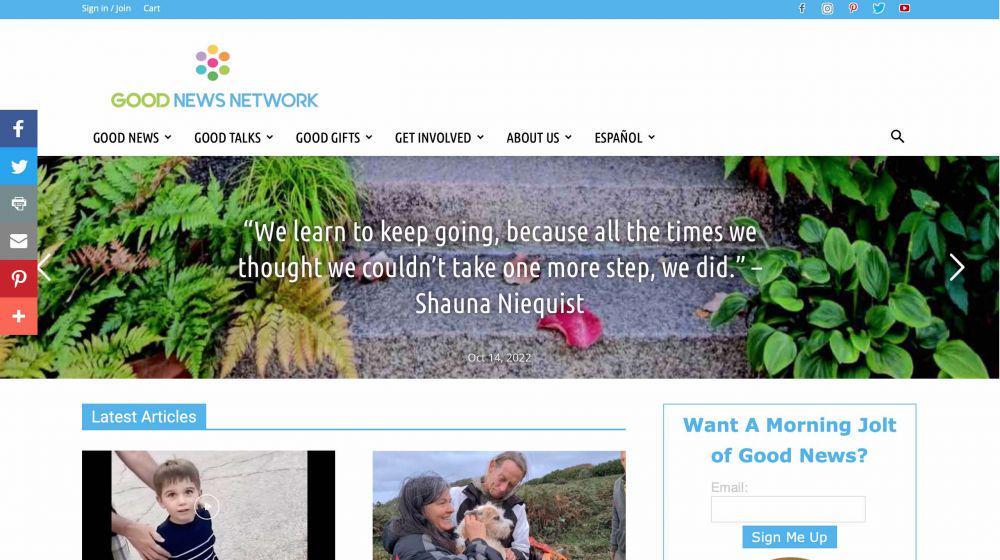Image resolution: width=1000 pixels, height=560 pixels.
Task: Go to next slide in carousel
Action: coord(957,267)
